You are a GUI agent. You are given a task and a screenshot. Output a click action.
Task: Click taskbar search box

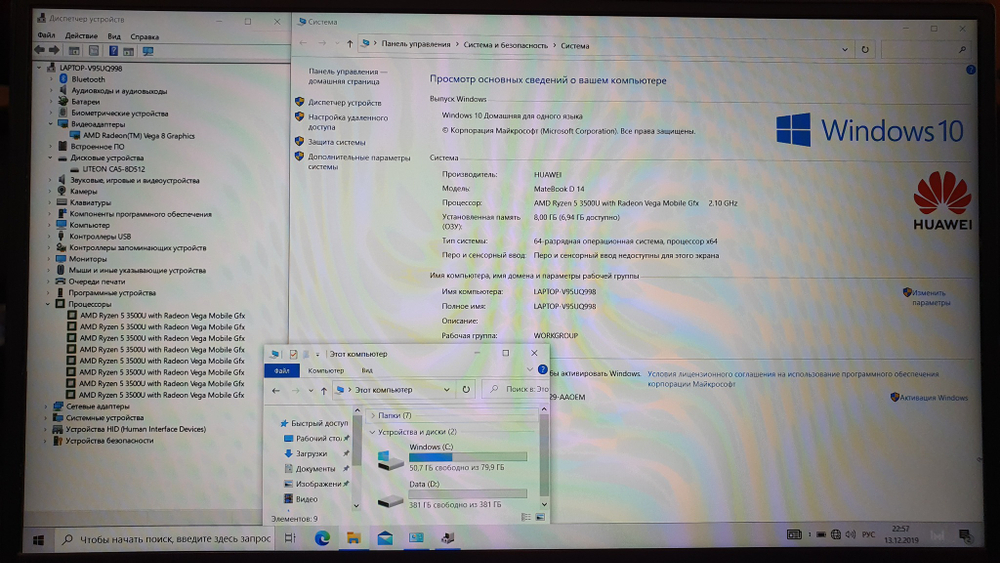click(x=166, y=539)
